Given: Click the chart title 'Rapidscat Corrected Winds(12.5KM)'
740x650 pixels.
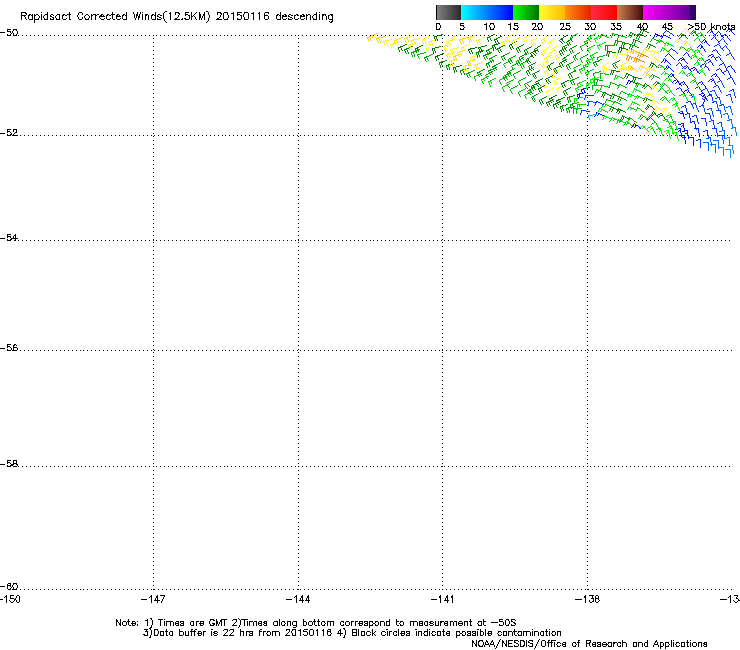Looking at the screenshot, I should 115,17.
